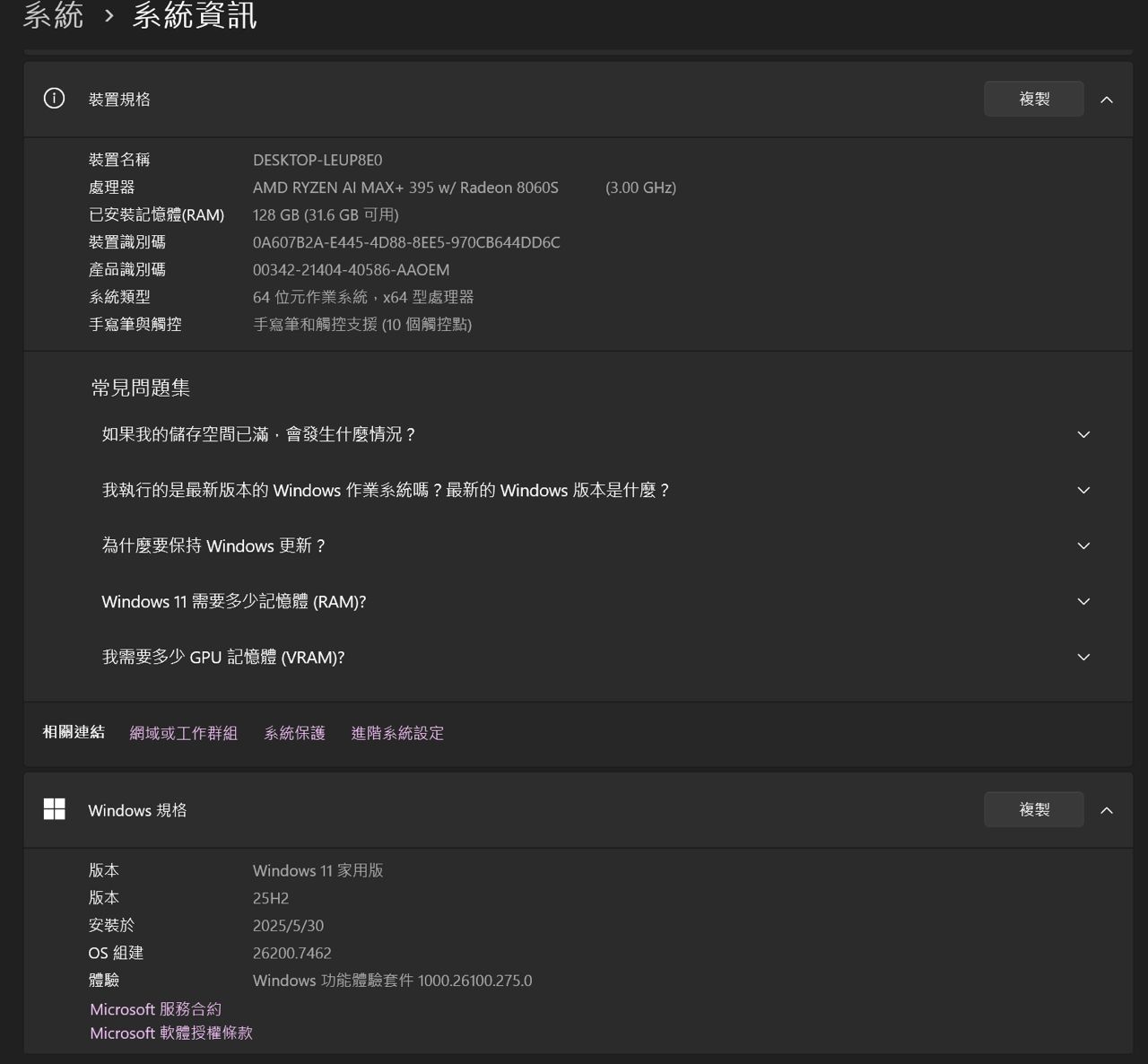This screenshot has width=1148, height=1064.
Task: Collapse the 裝置規格 section using its chevron
Action: (x=1107, y=100)
